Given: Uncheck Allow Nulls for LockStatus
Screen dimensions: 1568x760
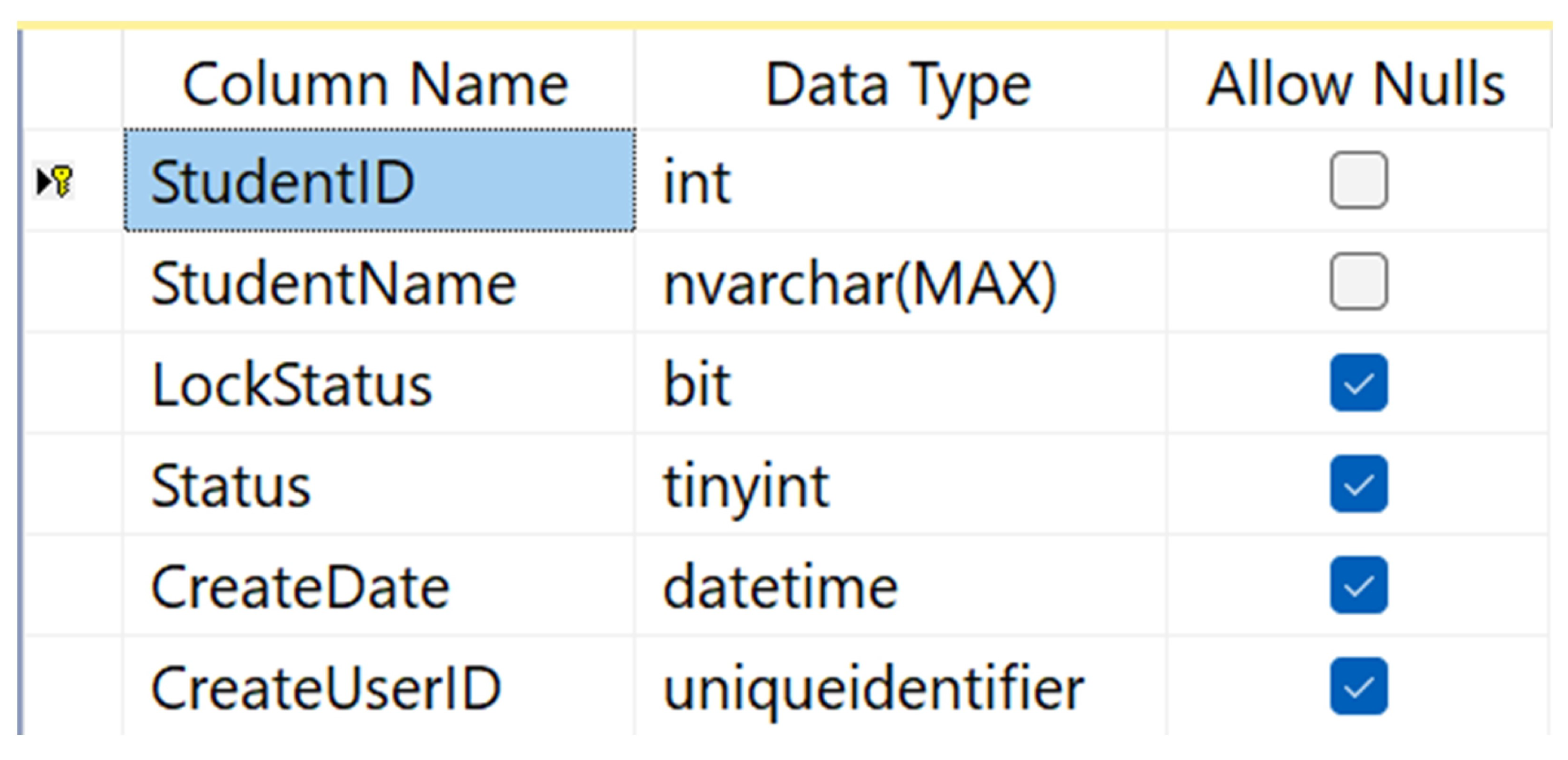Looking at the screenshot, I should (x=1358, y=382).
